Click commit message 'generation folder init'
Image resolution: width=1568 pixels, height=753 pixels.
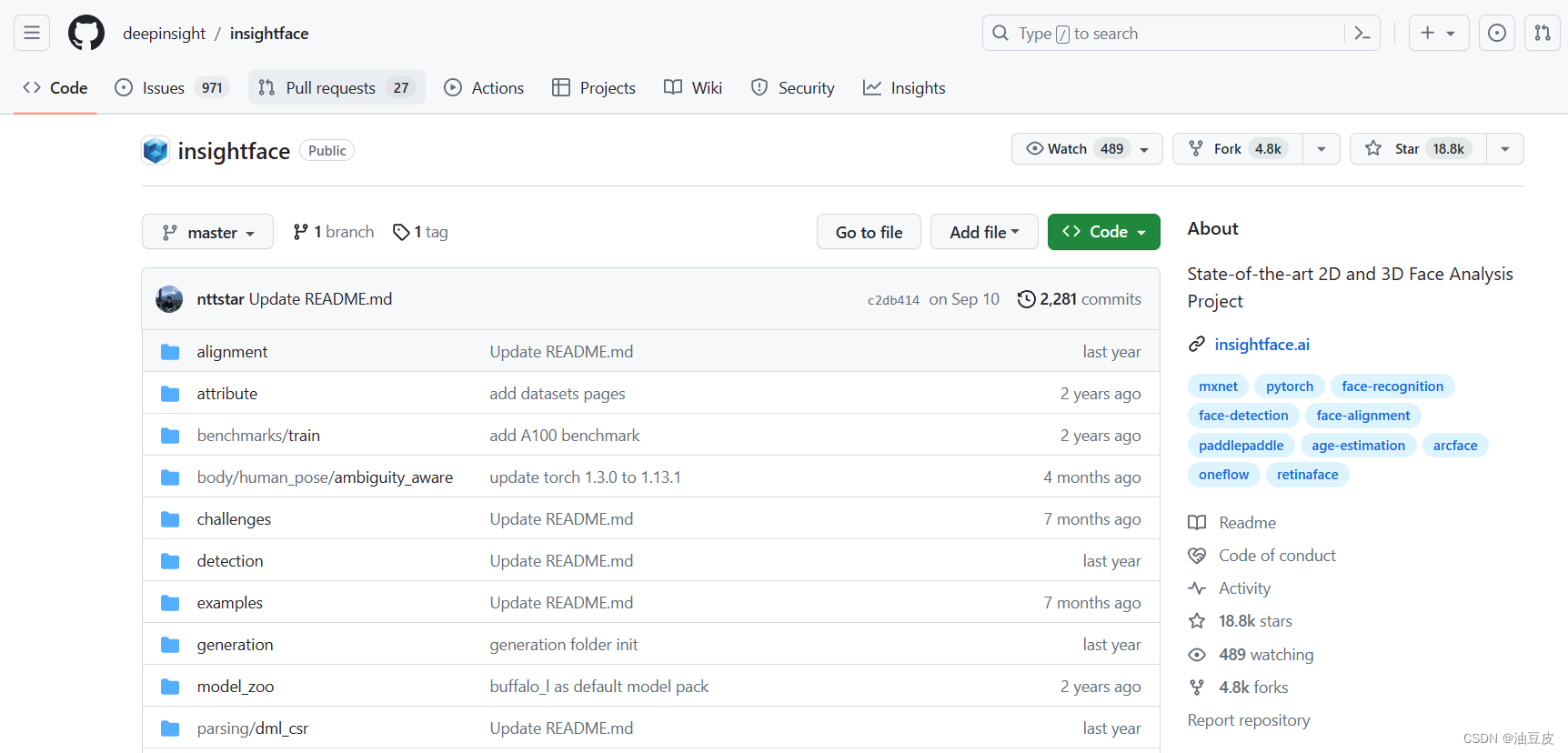(x=564, y=645)
